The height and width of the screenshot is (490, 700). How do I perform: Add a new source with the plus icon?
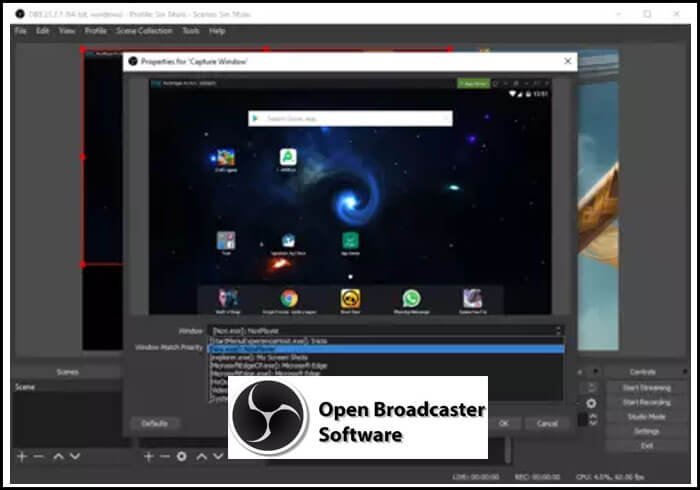tap(149, 456)
